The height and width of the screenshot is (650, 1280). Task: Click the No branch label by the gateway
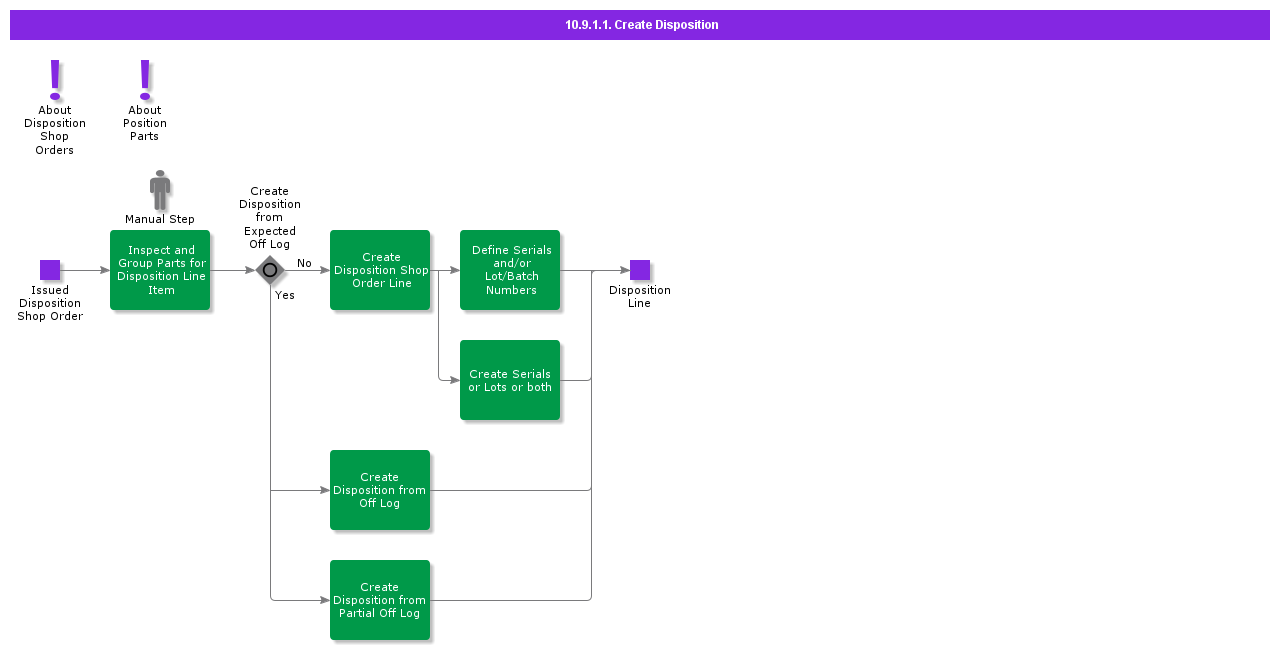point(304,263)
